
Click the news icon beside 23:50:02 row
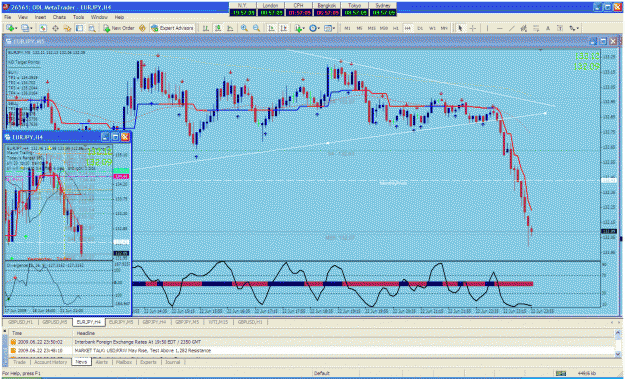(x=13, y=342)
